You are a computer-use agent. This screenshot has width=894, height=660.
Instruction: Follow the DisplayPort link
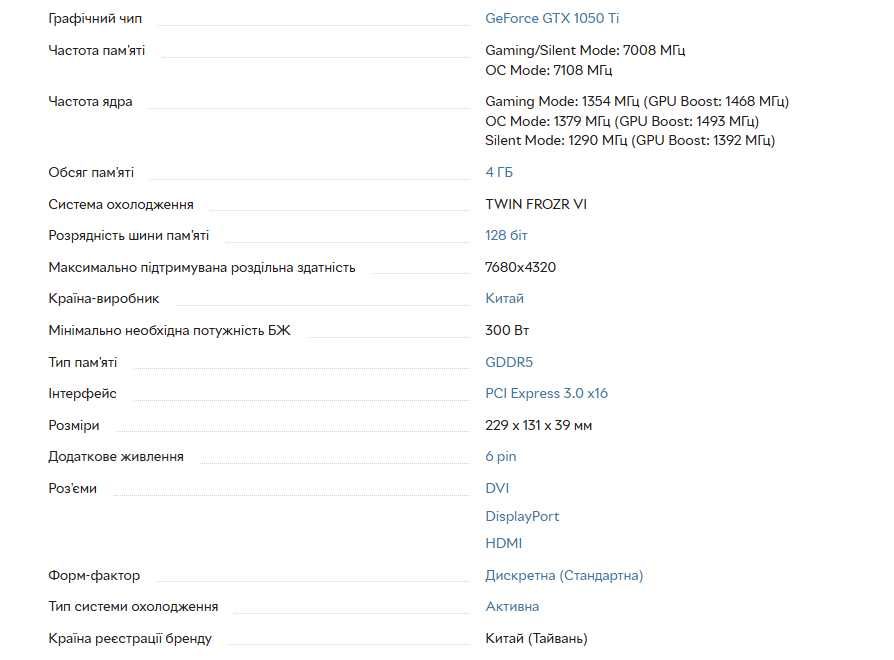click(522, 516)
